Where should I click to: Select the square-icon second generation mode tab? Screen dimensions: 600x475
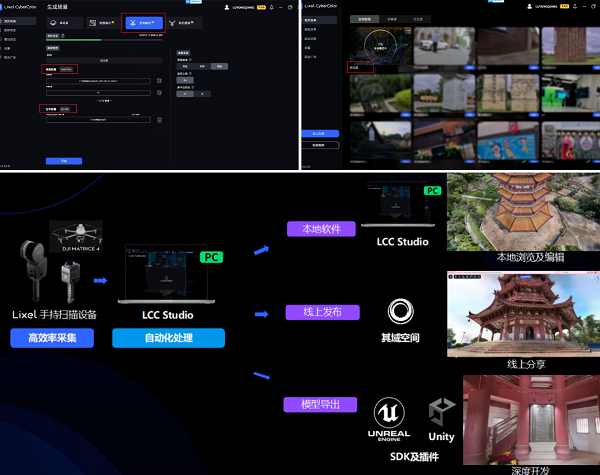pos(104,23)
